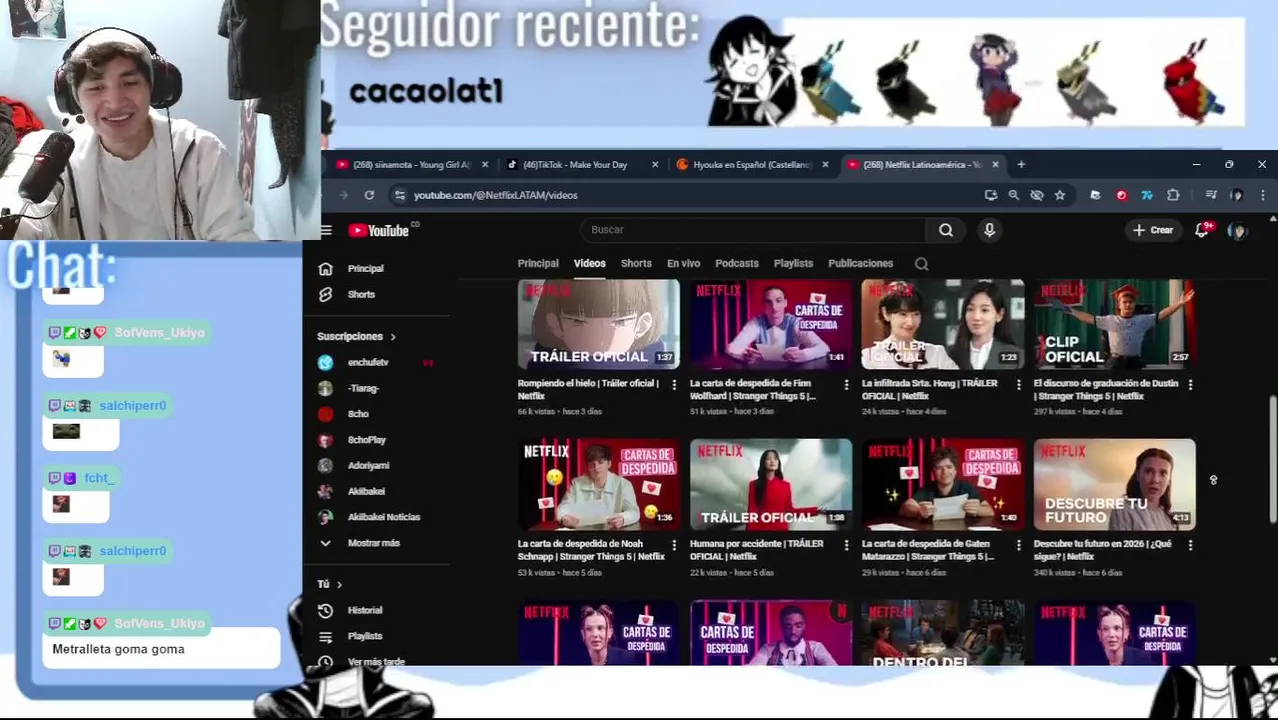Open Rompiendo el hielo video title

coord(588,389)
